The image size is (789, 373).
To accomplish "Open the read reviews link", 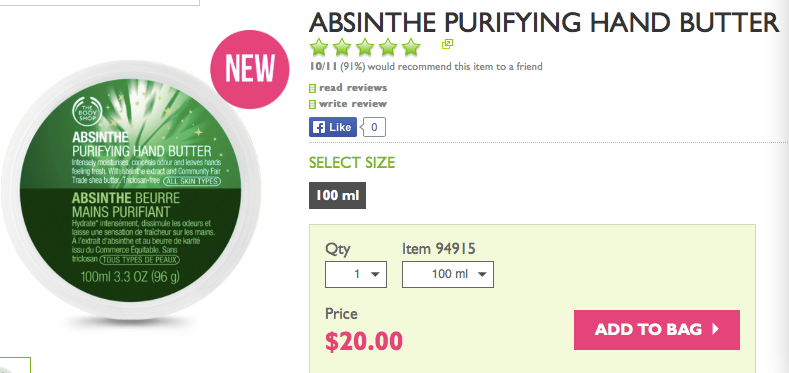I will pyautogui.click(x=353, y=88).
